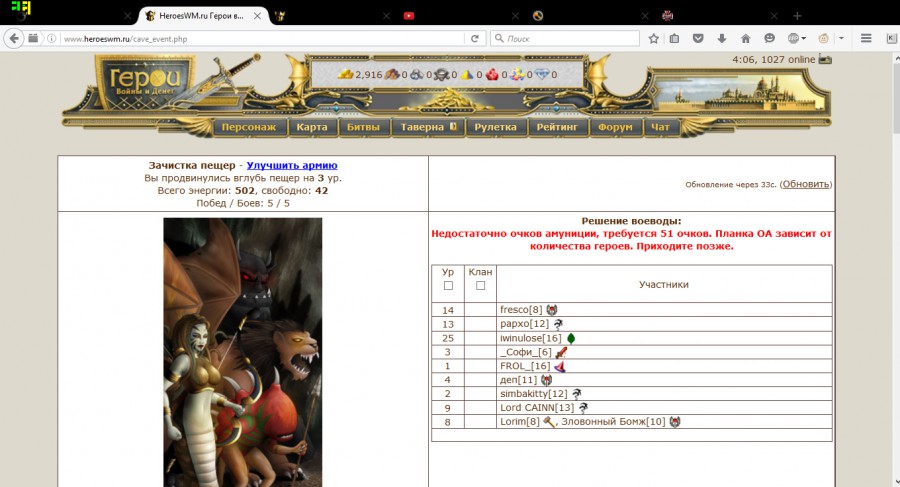Go back with browser back arrow

point(14,38)
